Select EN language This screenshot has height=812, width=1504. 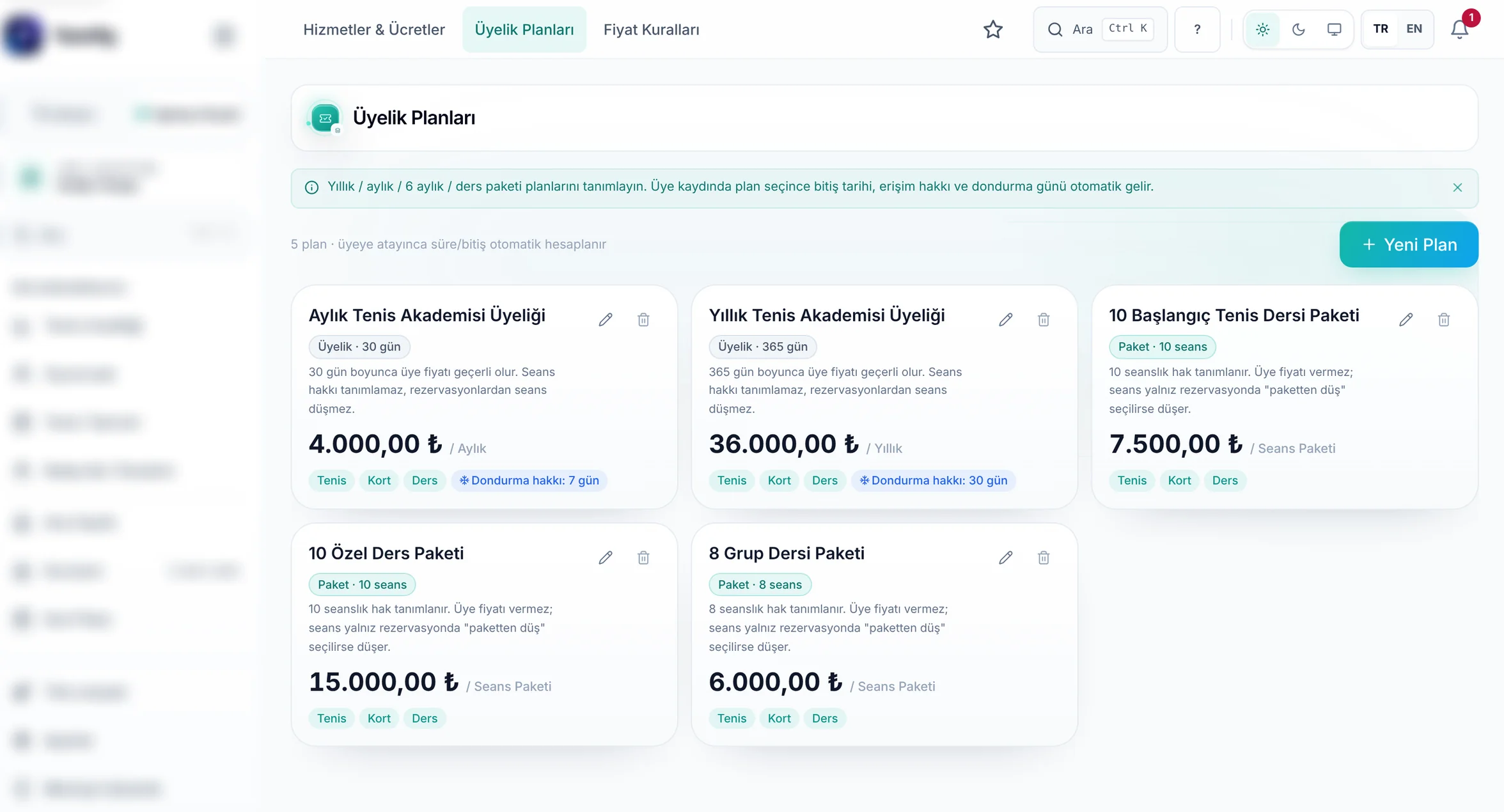[x=1414, y=29]
